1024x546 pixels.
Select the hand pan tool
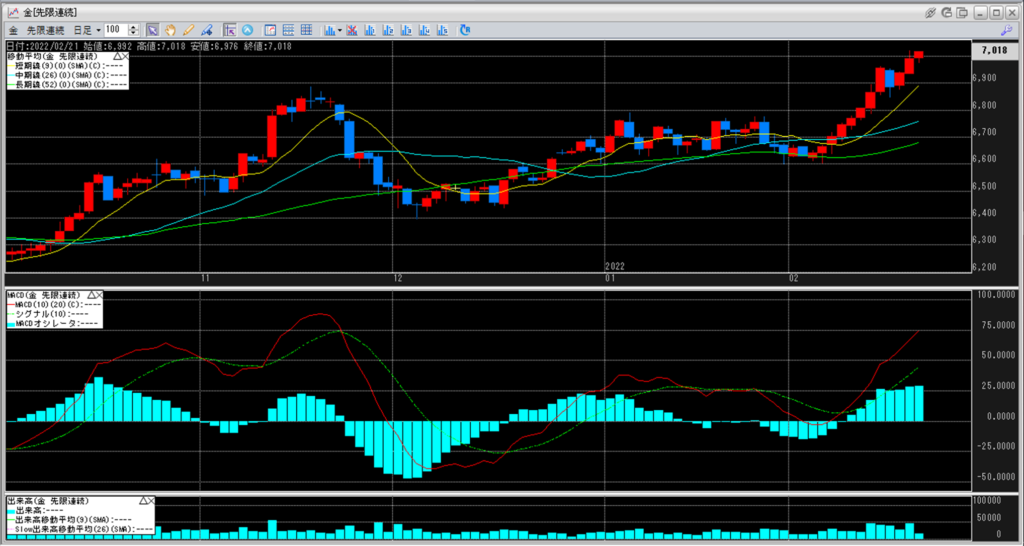click(169, 30)
